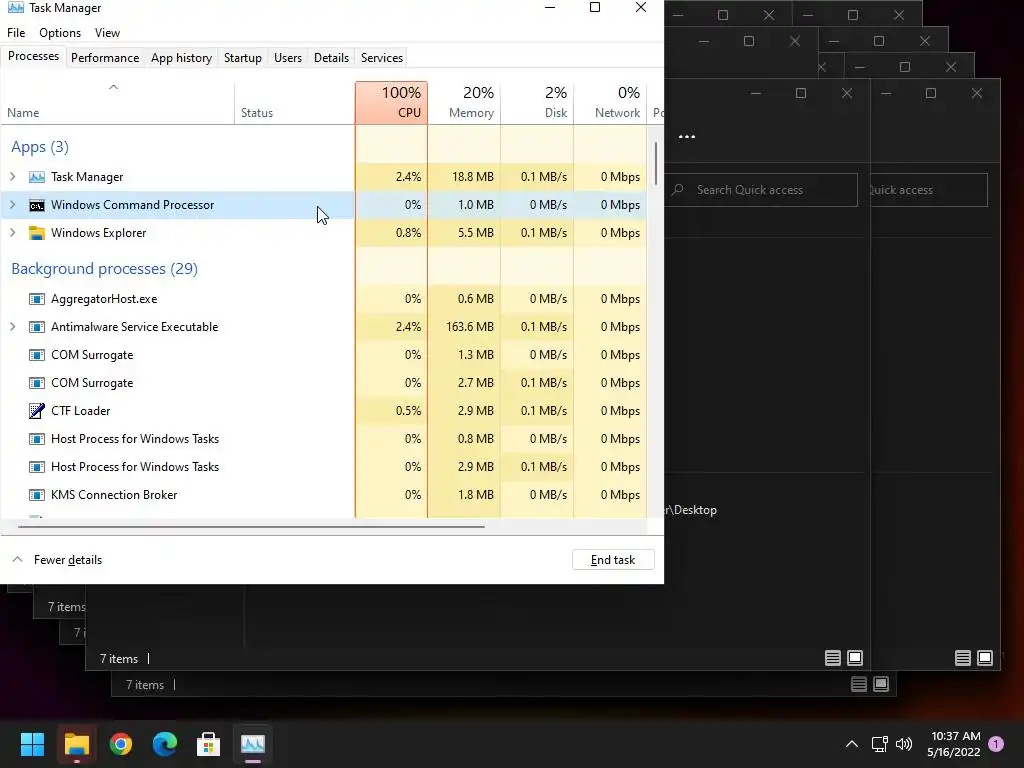This screenshot has width=1024, height=768.
Task: Click the Antimalware Service Executable icon
Action: [37, 327]
